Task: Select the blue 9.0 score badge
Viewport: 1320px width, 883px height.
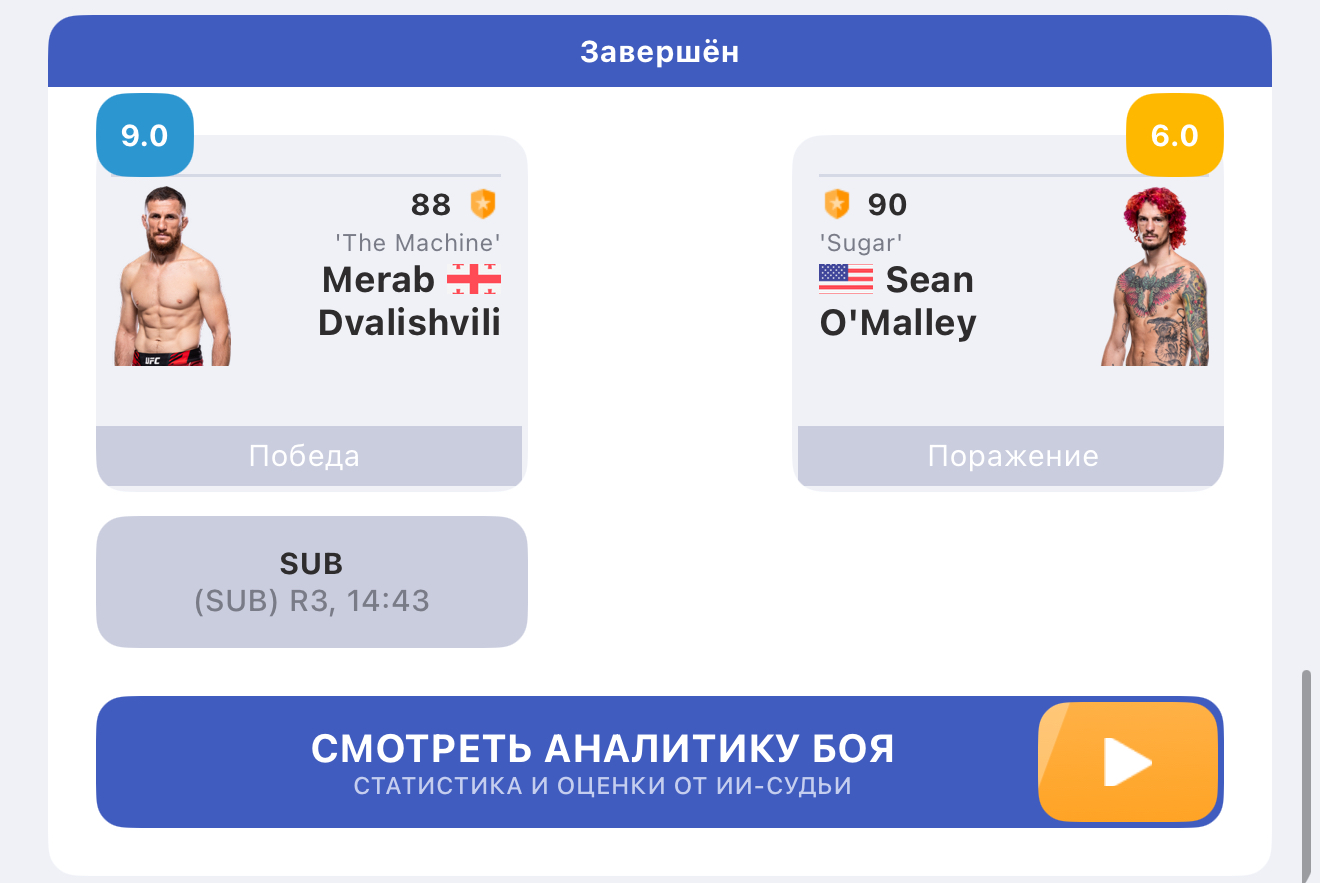Action: coord(145,135)
